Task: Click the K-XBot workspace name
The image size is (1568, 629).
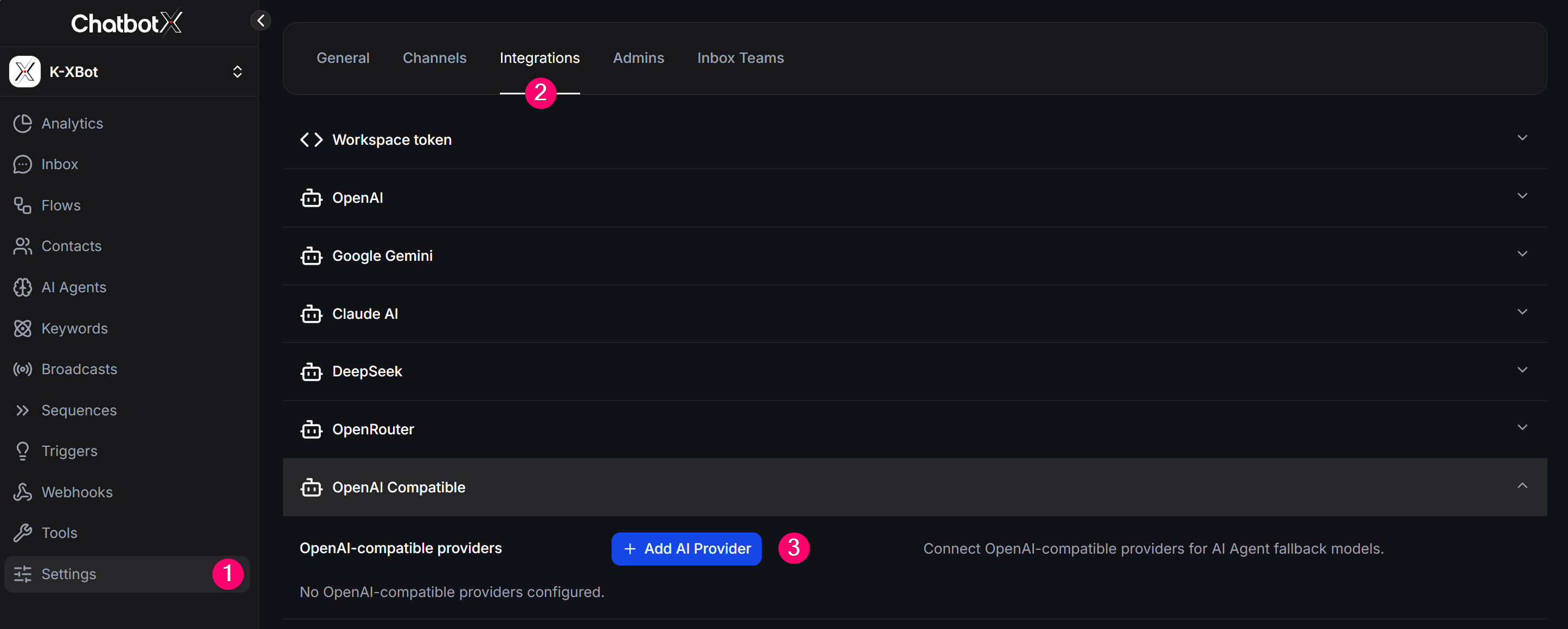Action: point(74,72)
